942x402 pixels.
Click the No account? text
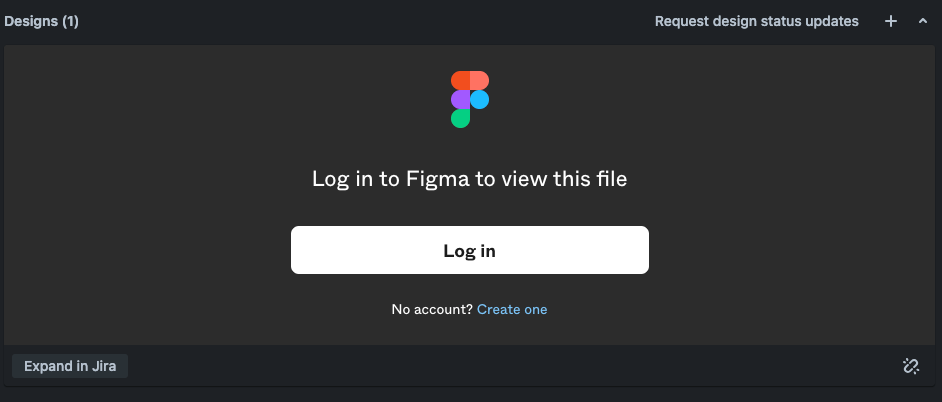coord(432,309)
